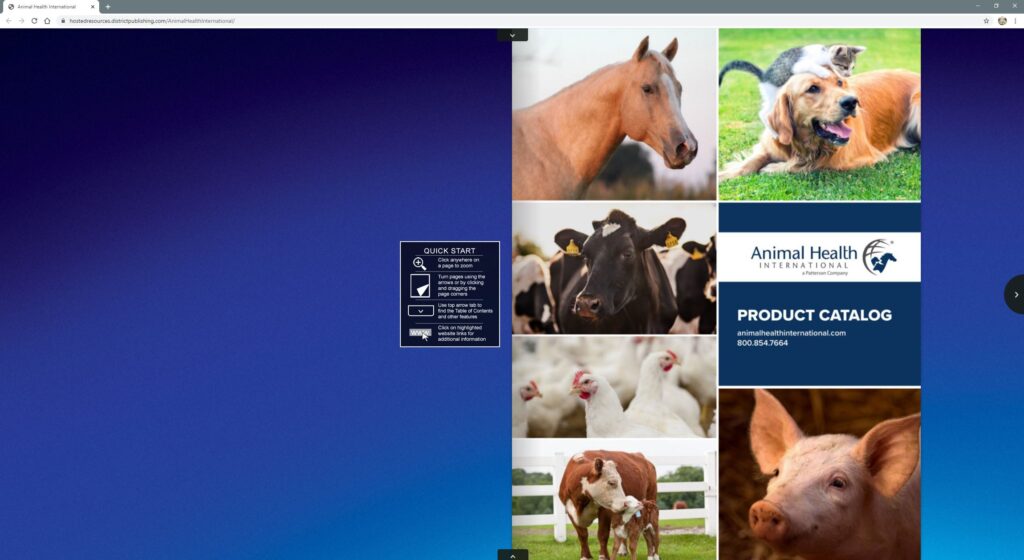The width and height of the screenshot is (1024, 560).
Task: Click the piglet photo
Action: pos(820,474)
